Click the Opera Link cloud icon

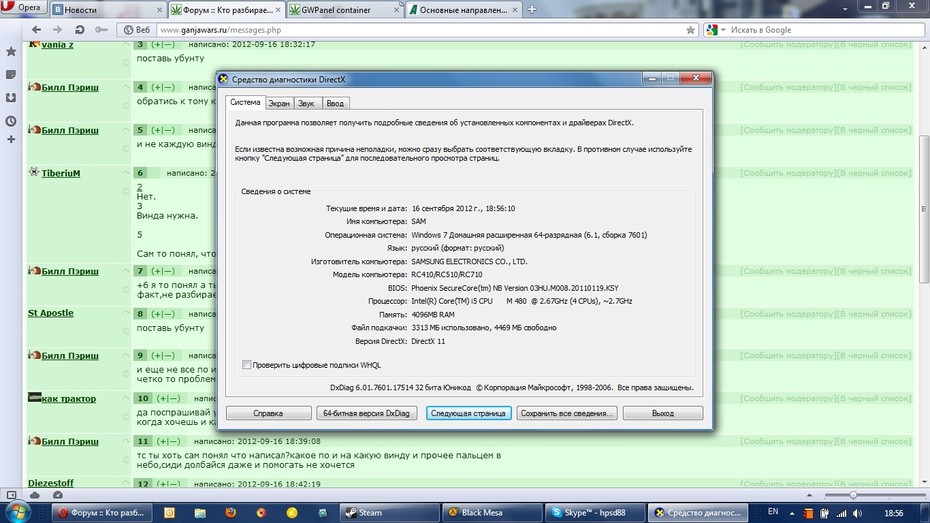tap(35, 495)
